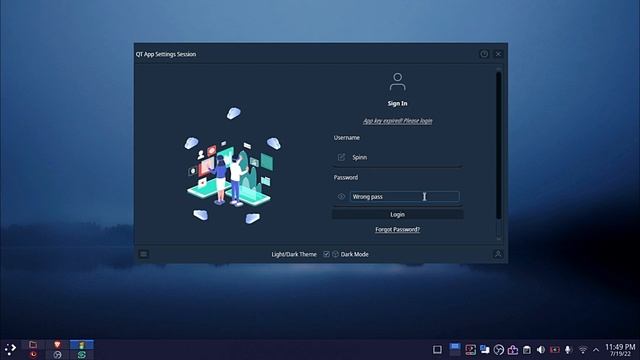Open the Forgot Password? link

point(398,229)
